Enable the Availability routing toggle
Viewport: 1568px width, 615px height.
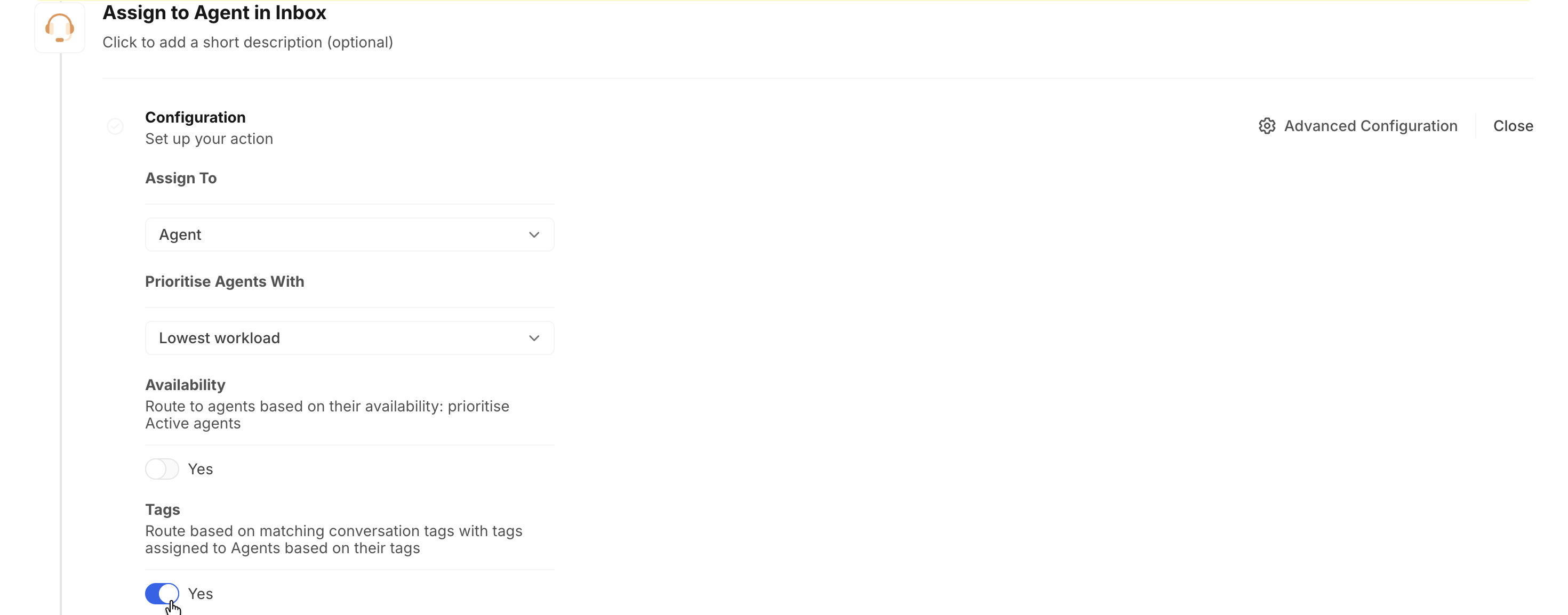[x=162, y=469]
